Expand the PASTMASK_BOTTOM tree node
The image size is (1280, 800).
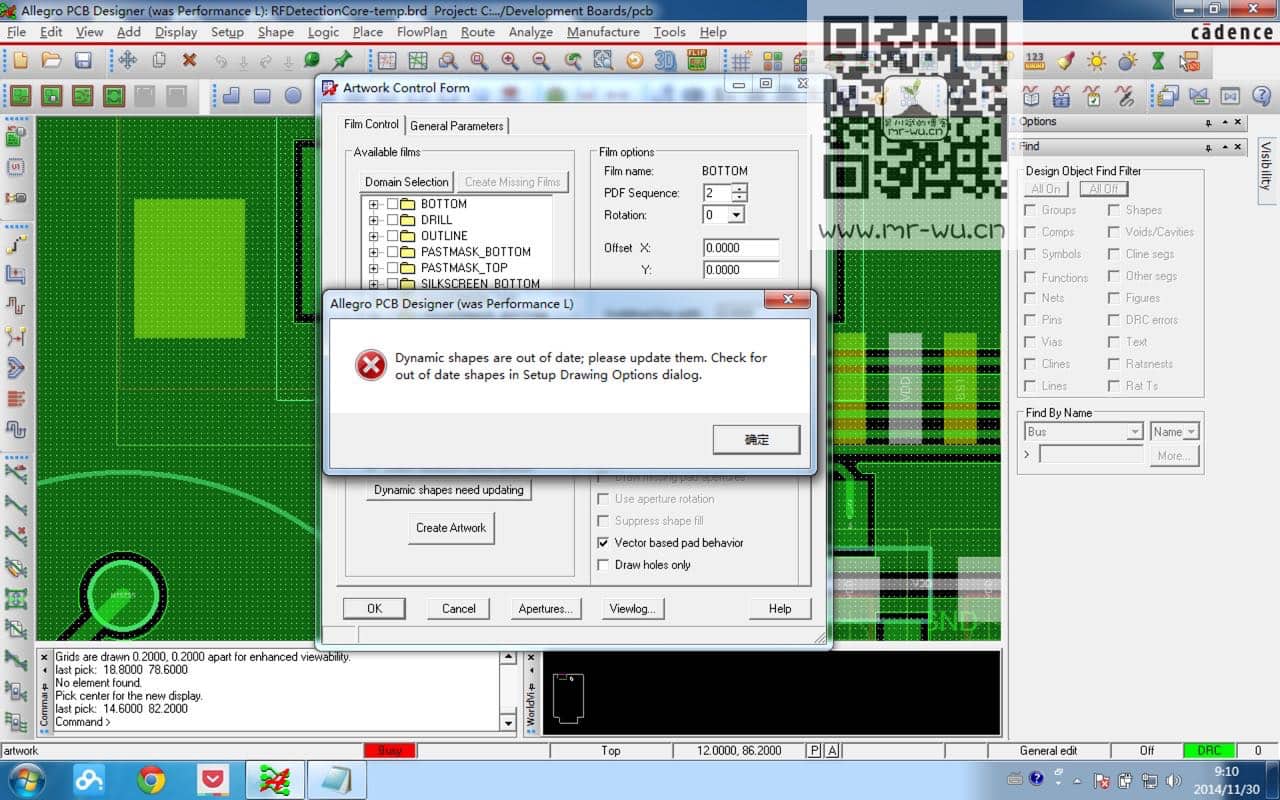point(375,252)
